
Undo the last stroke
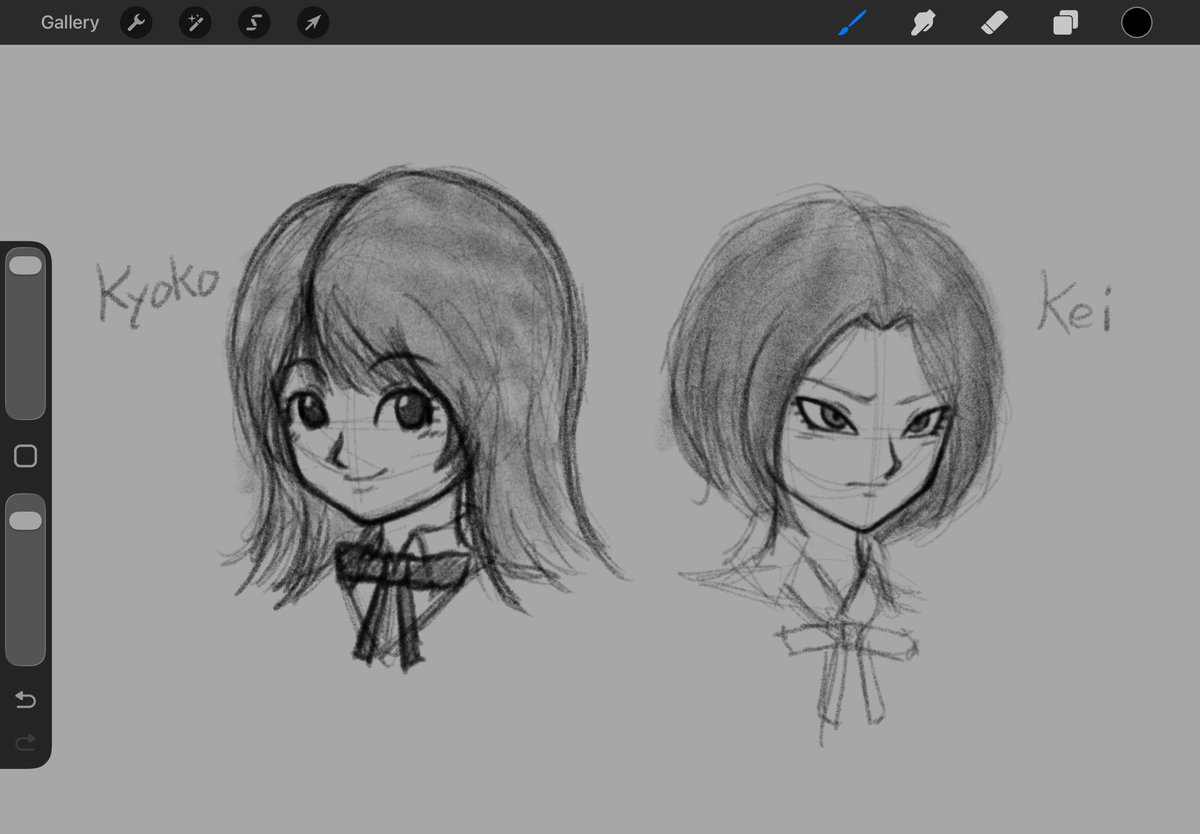(26, 699)
